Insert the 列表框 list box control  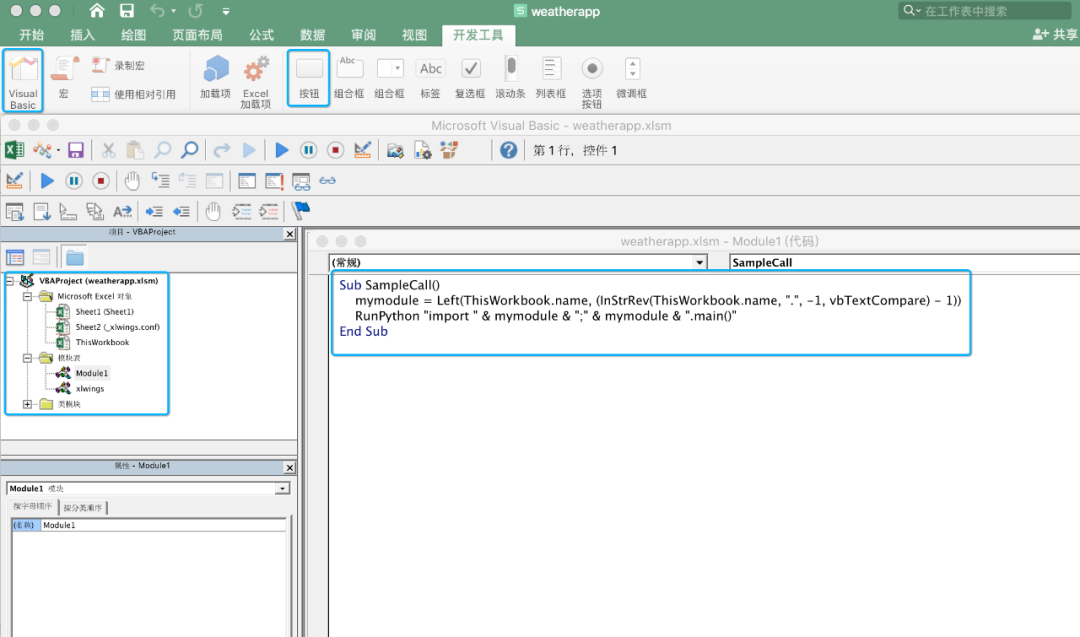(550, 78)
